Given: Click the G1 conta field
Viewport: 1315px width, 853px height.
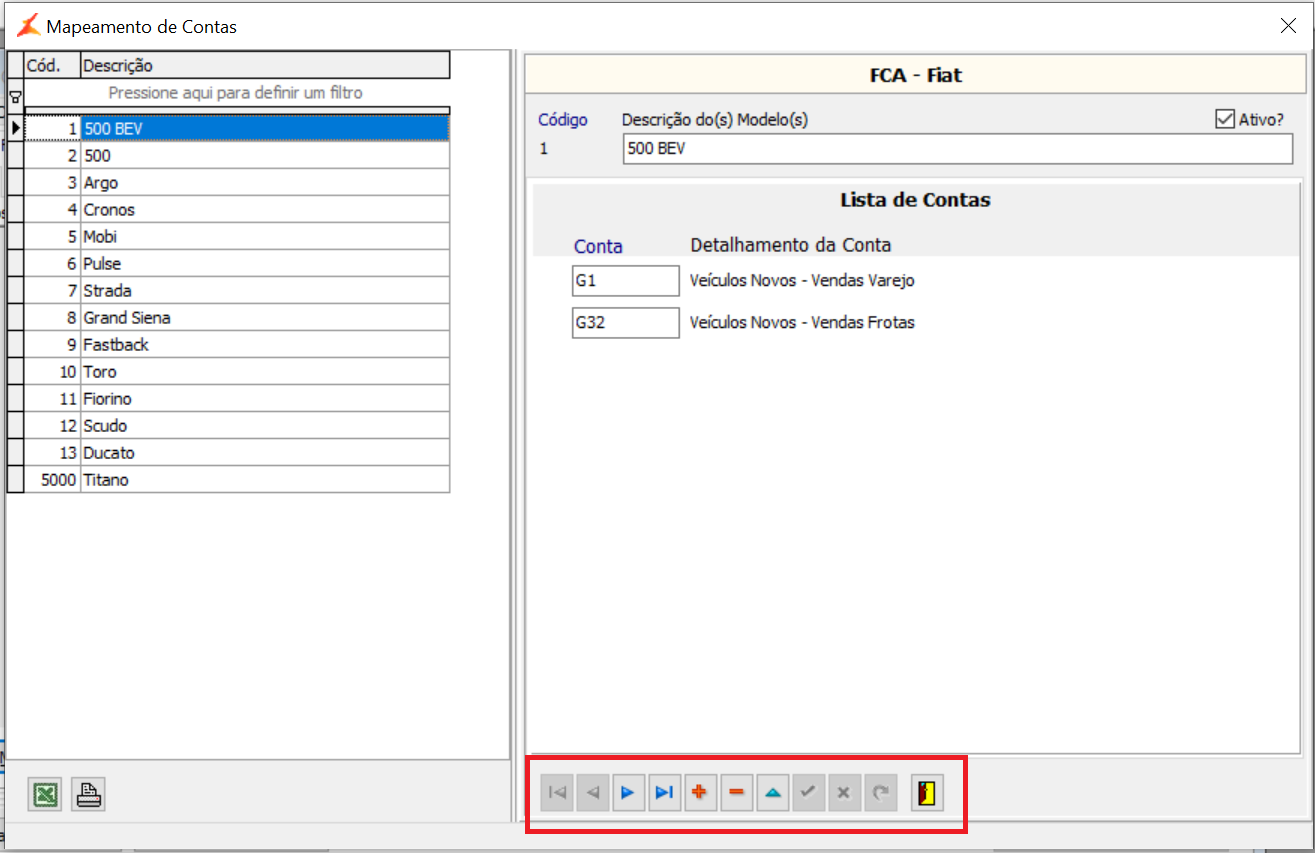Looking at the screenshot, I should [626, 281].
